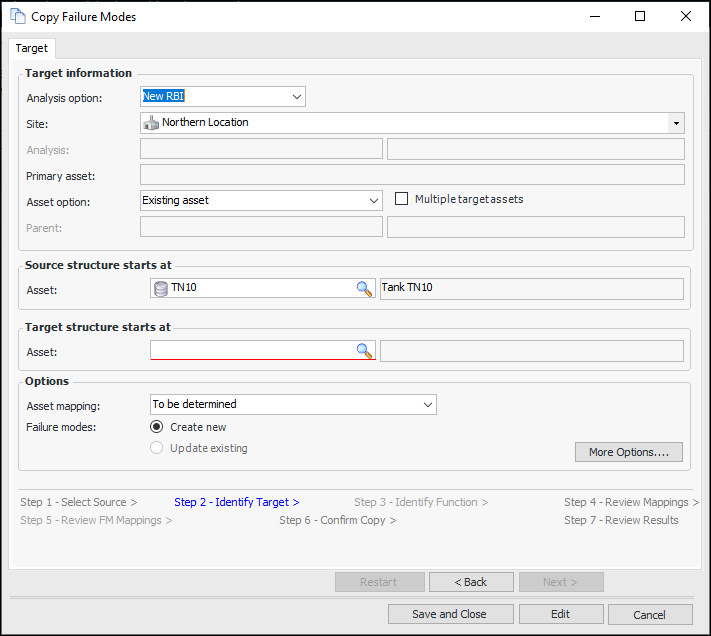Viewport: 711px width, 636px height.
Task: Go to Step 1 - Select Source
Action: click(x=78, y=502)
